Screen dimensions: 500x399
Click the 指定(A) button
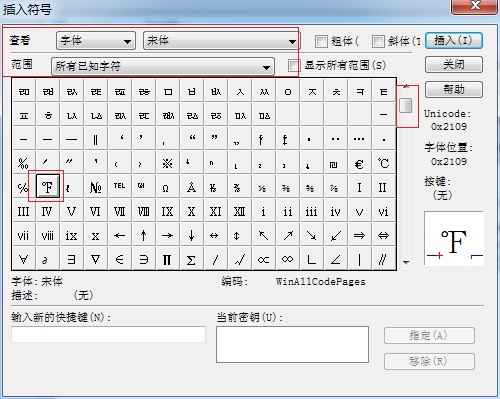tap(429, 335)
